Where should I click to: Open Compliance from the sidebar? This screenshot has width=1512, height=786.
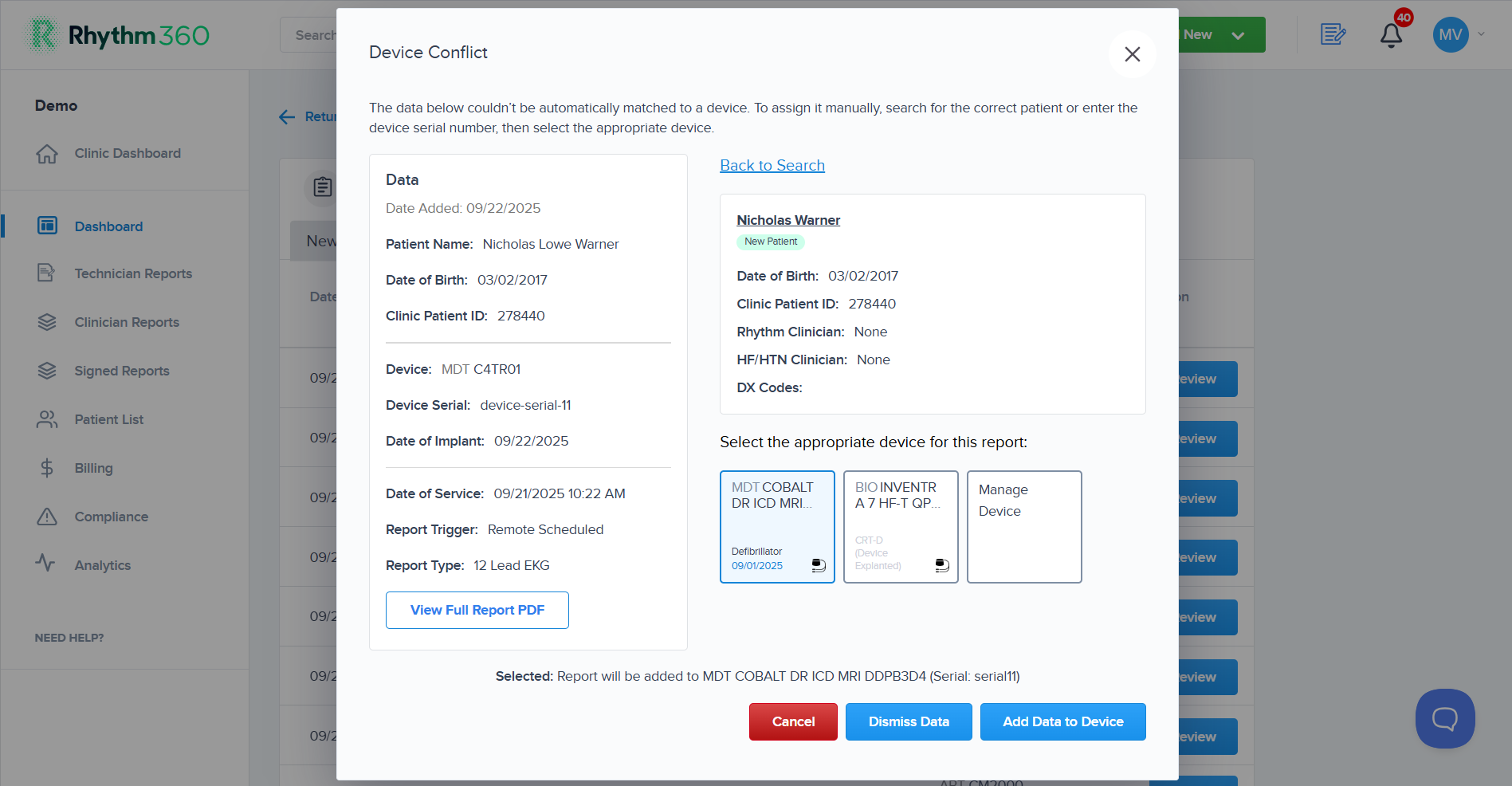[x=112, y=517]
